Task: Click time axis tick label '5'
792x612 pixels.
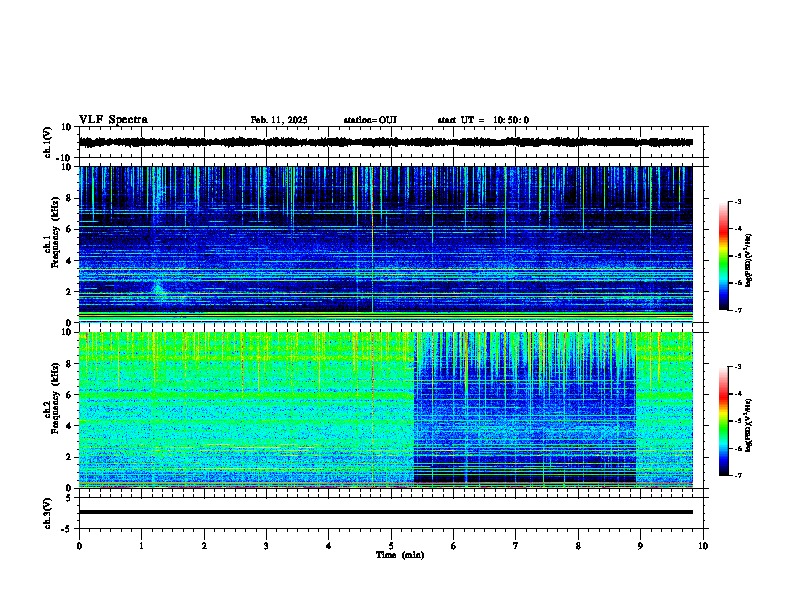Action: (391, 545)
